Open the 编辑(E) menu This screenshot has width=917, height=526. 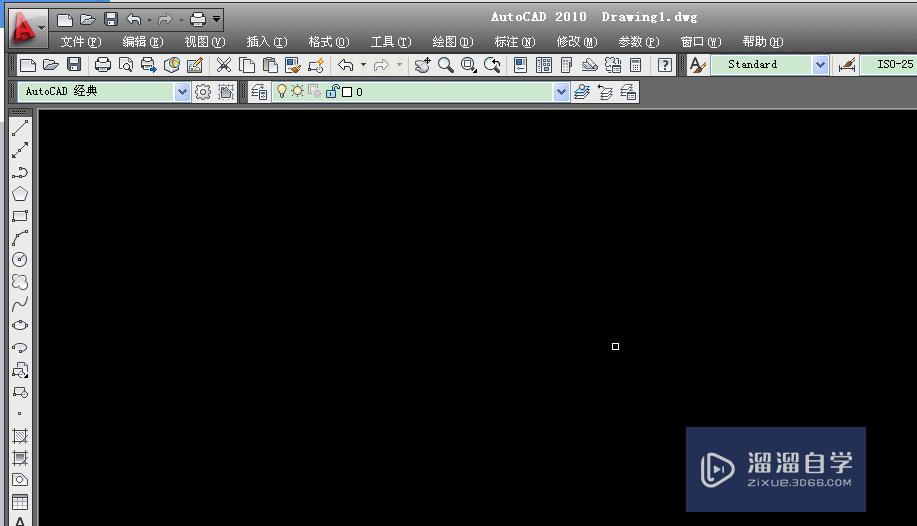coord(143,42)
